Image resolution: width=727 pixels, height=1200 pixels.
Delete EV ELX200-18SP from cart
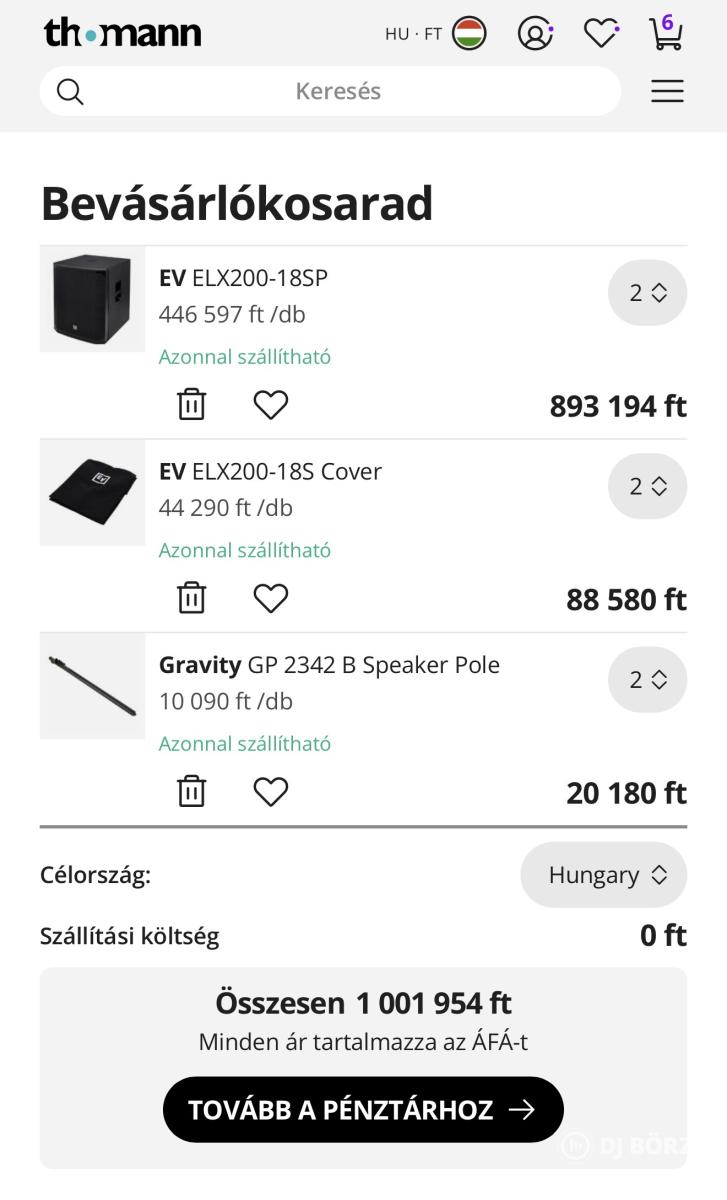pos(191,405)
